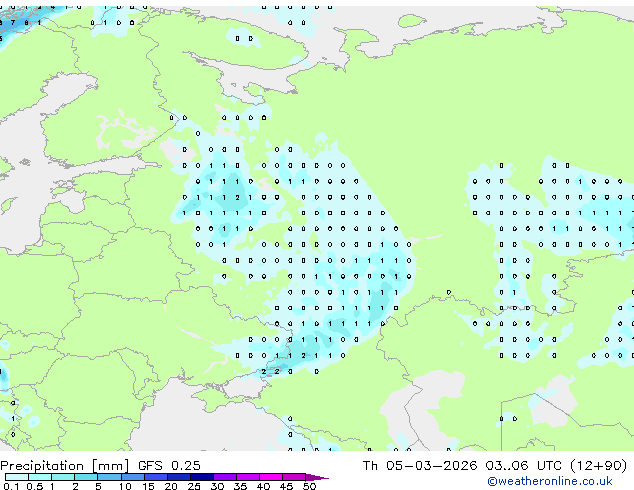The width and height of the screenshot is (634, 490).
Task: Pick the 35–40 mm legend swatch
Action: [248, 477]
